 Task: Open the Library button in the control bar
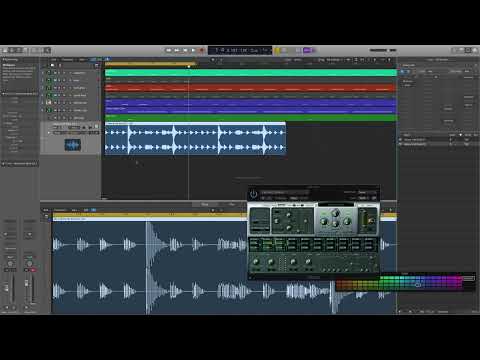click(5, 50)
